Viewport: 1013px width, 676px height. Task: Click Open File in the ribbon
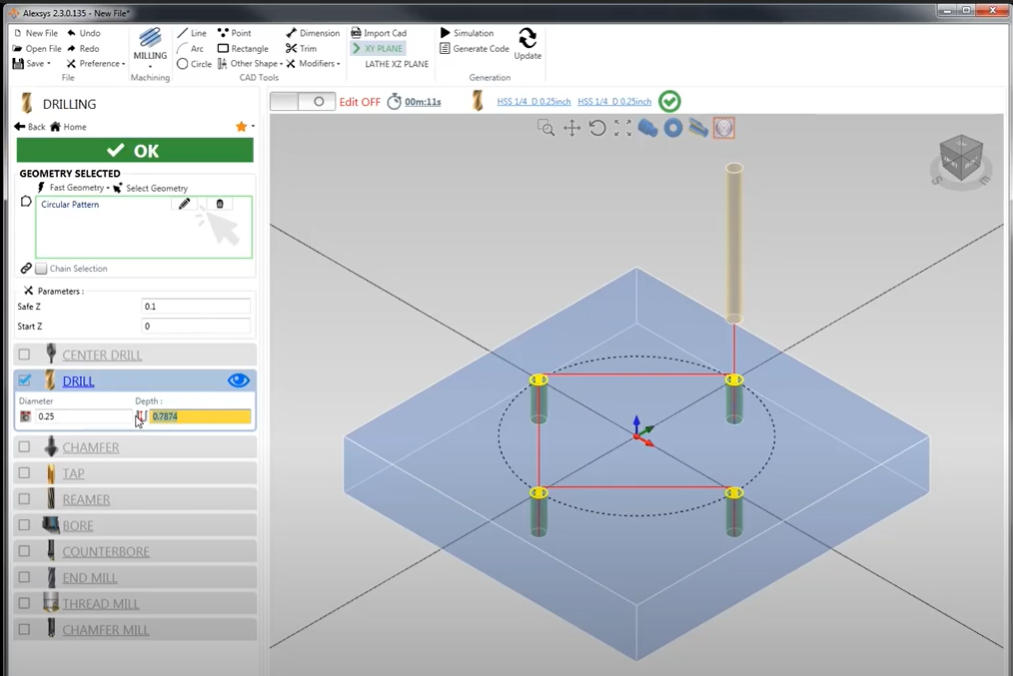(37, 48)
